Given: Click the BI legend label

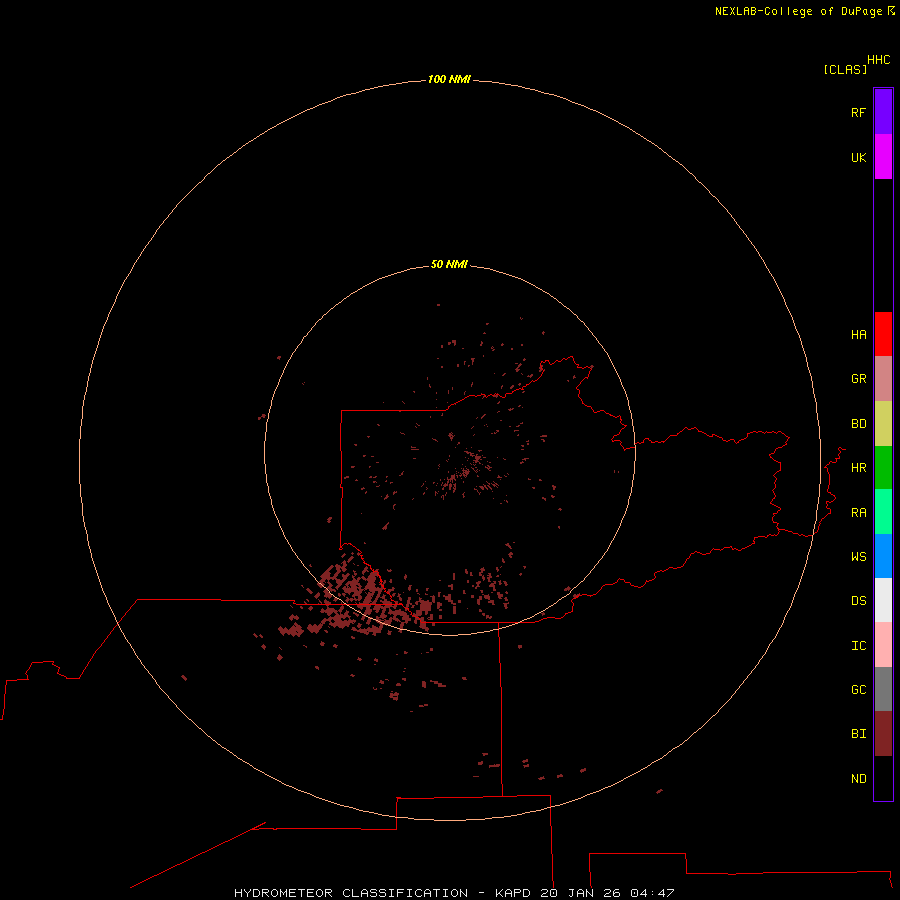Looking at the screenshot, I should tap(858, 734).
